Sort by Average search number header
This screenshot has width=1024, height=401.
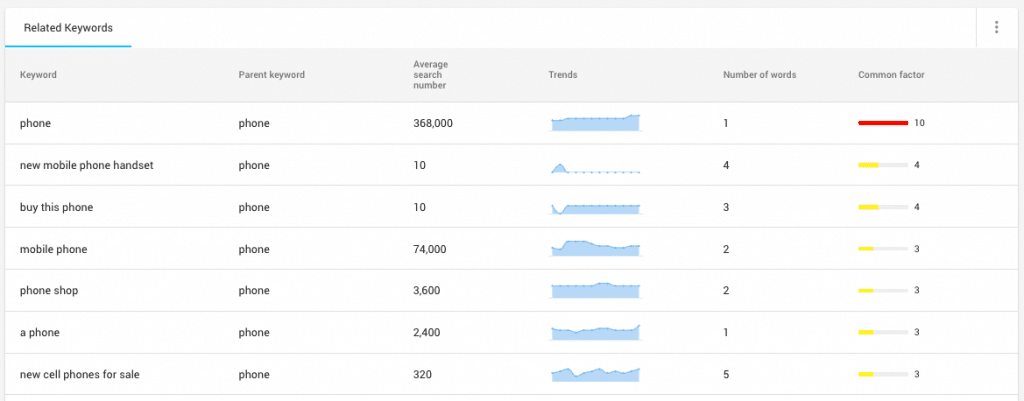coord(429,75)
